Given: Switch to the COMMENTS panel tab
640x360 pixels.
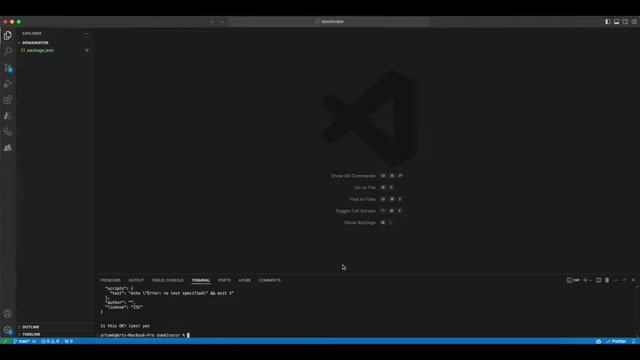Looking at the screenshot, I should point(269,280).
